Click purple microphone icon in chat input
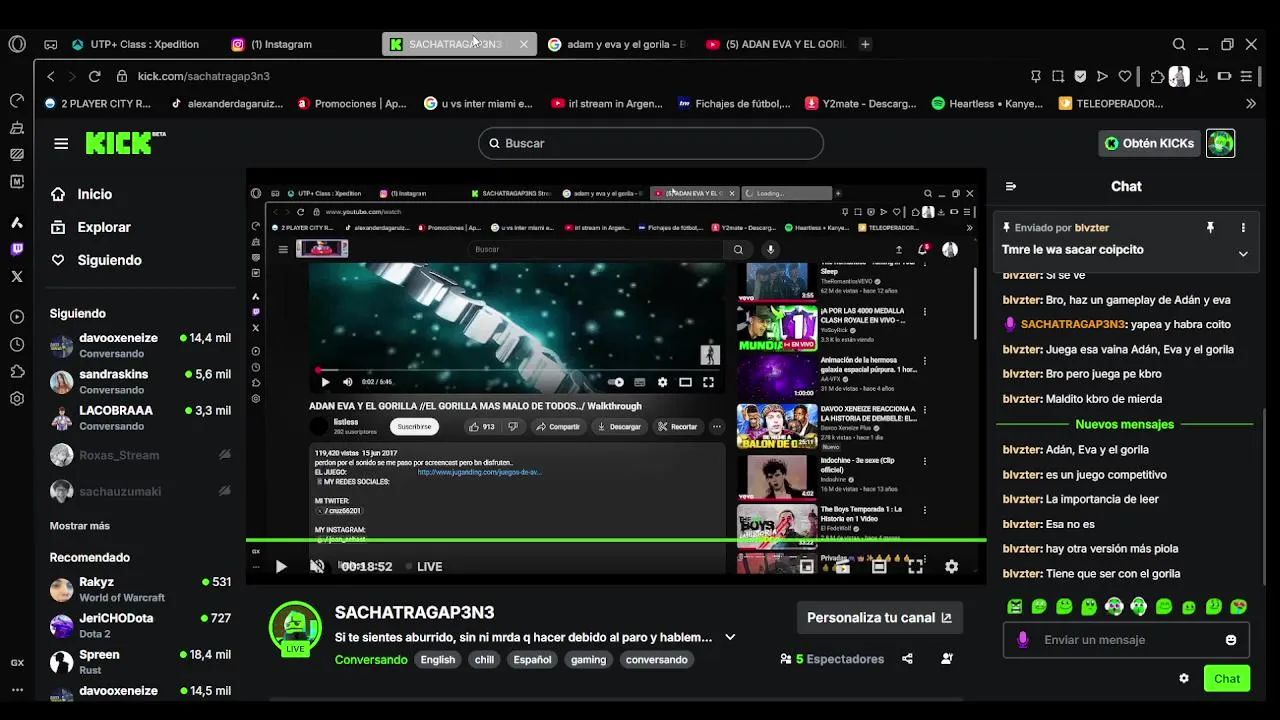1280x720 pixels. coord(1022,640)
